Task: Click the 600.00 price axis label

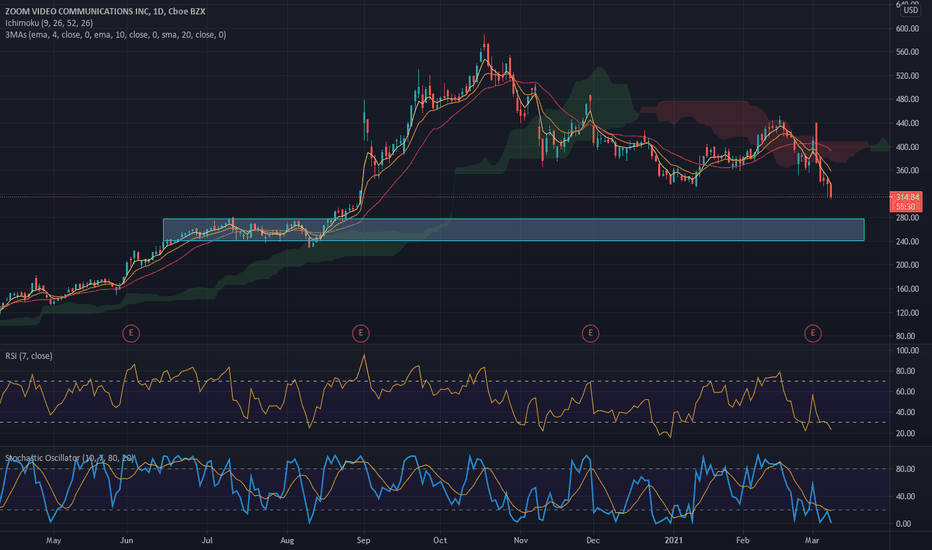Action: point(907,29)
